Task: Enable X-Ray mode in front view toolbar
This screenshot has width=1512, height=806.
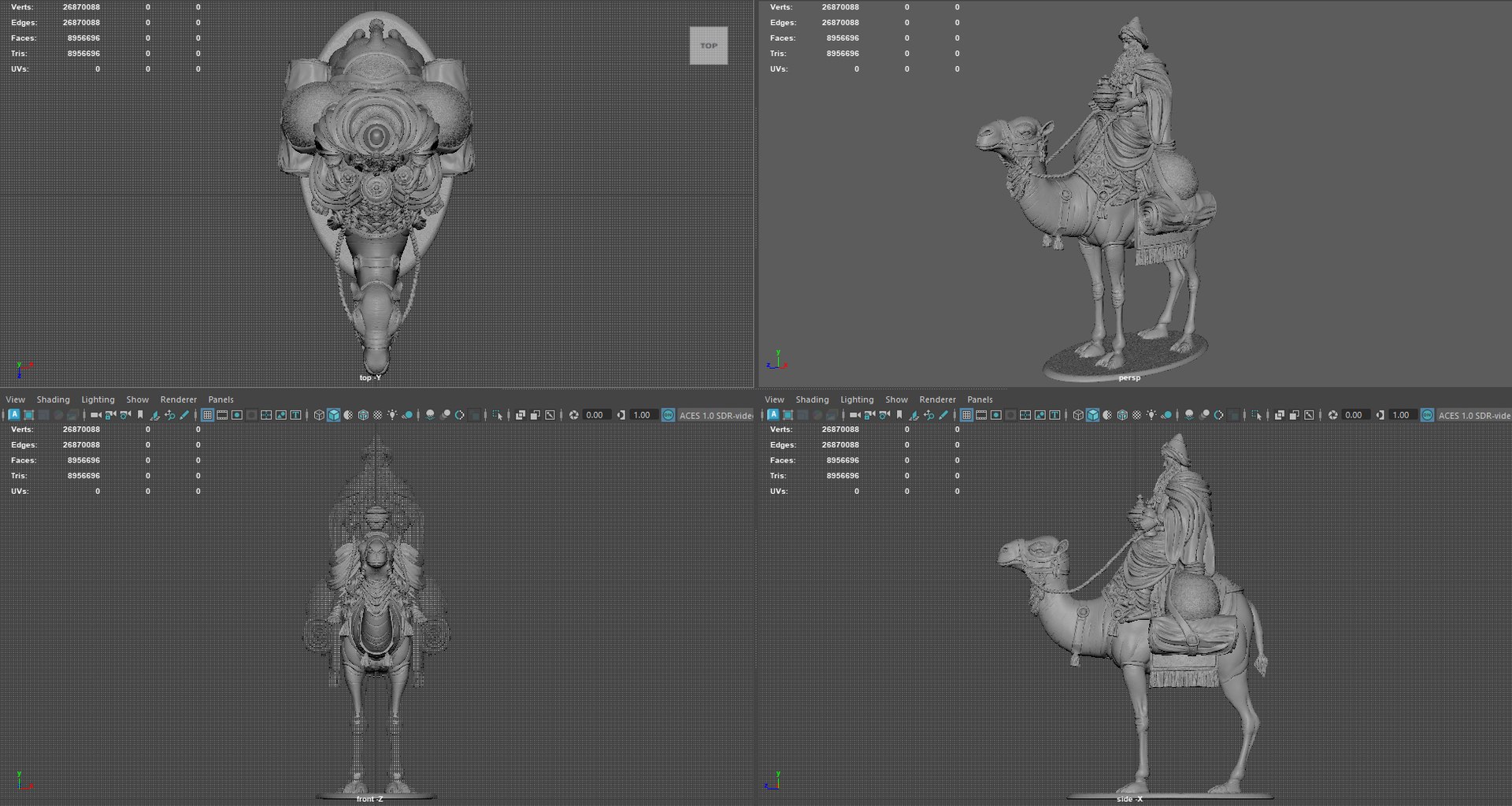Action: click(x=521, y=415)
